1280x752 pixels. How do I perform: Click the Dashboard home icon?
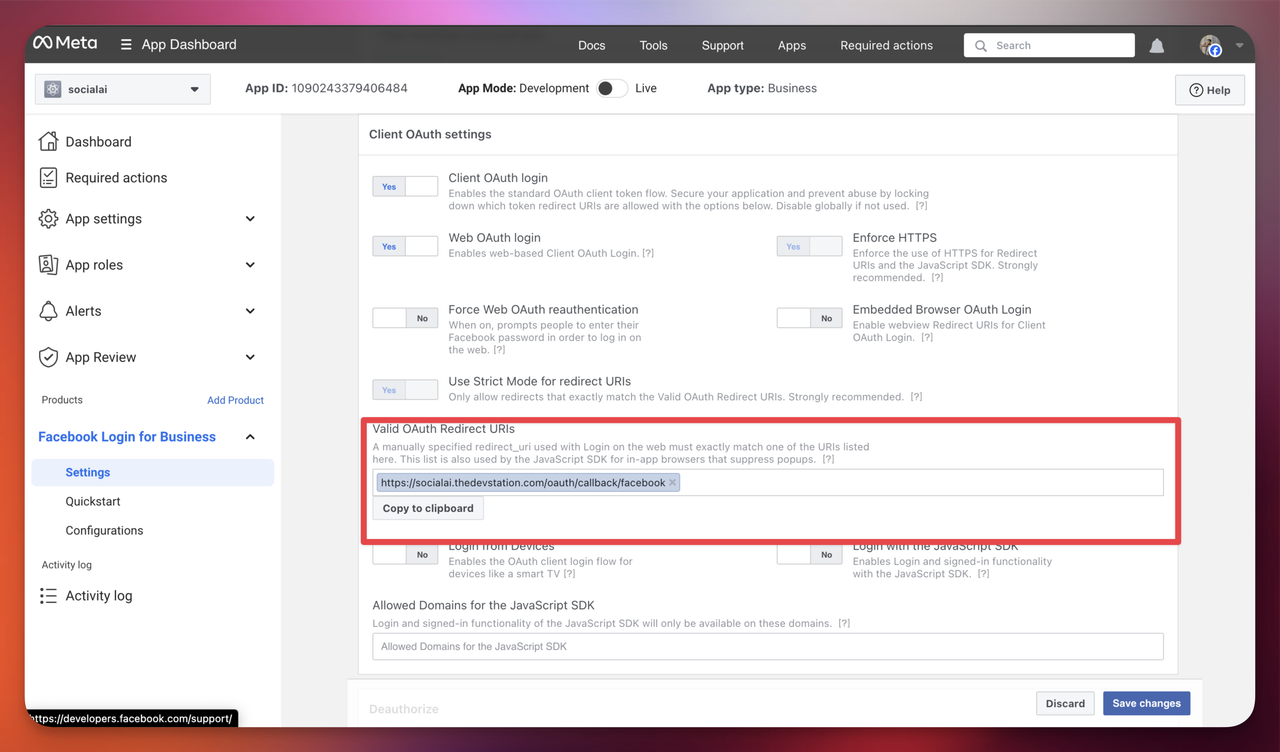click(48, 141)
